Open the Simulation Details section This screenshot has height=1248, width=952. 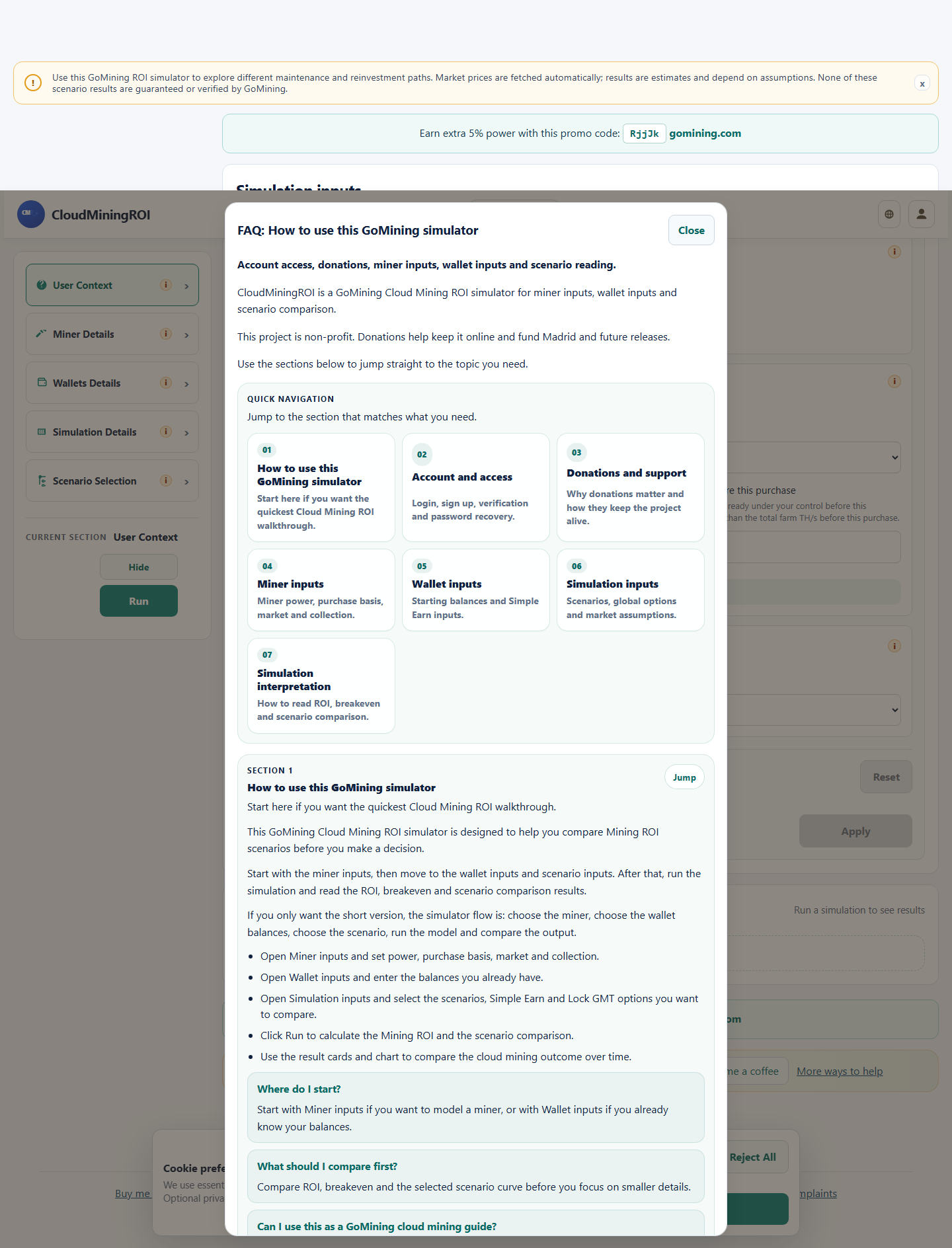112,432
